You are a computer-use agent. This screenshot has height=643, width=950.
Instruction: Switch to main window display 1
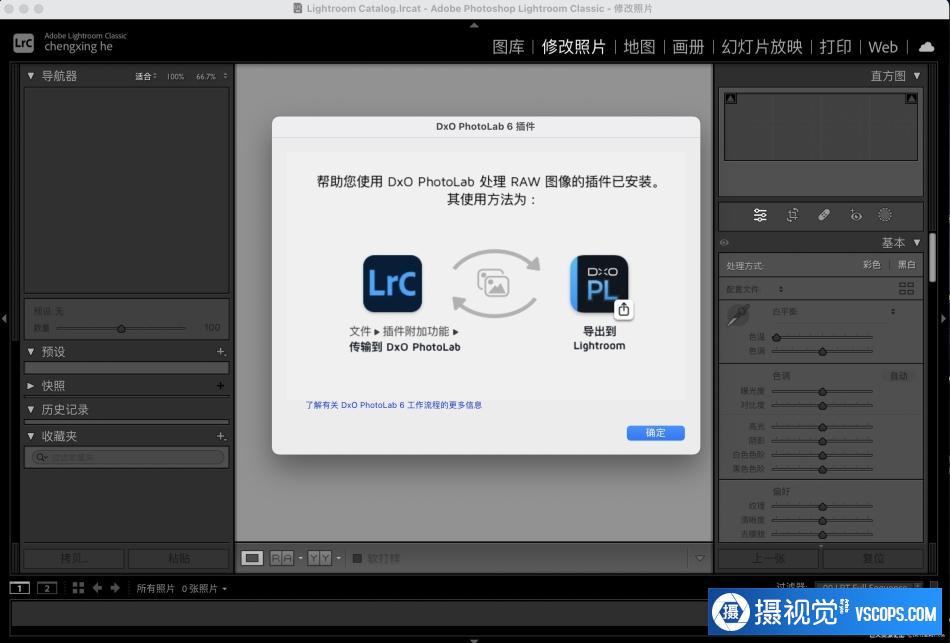point(19,588)
